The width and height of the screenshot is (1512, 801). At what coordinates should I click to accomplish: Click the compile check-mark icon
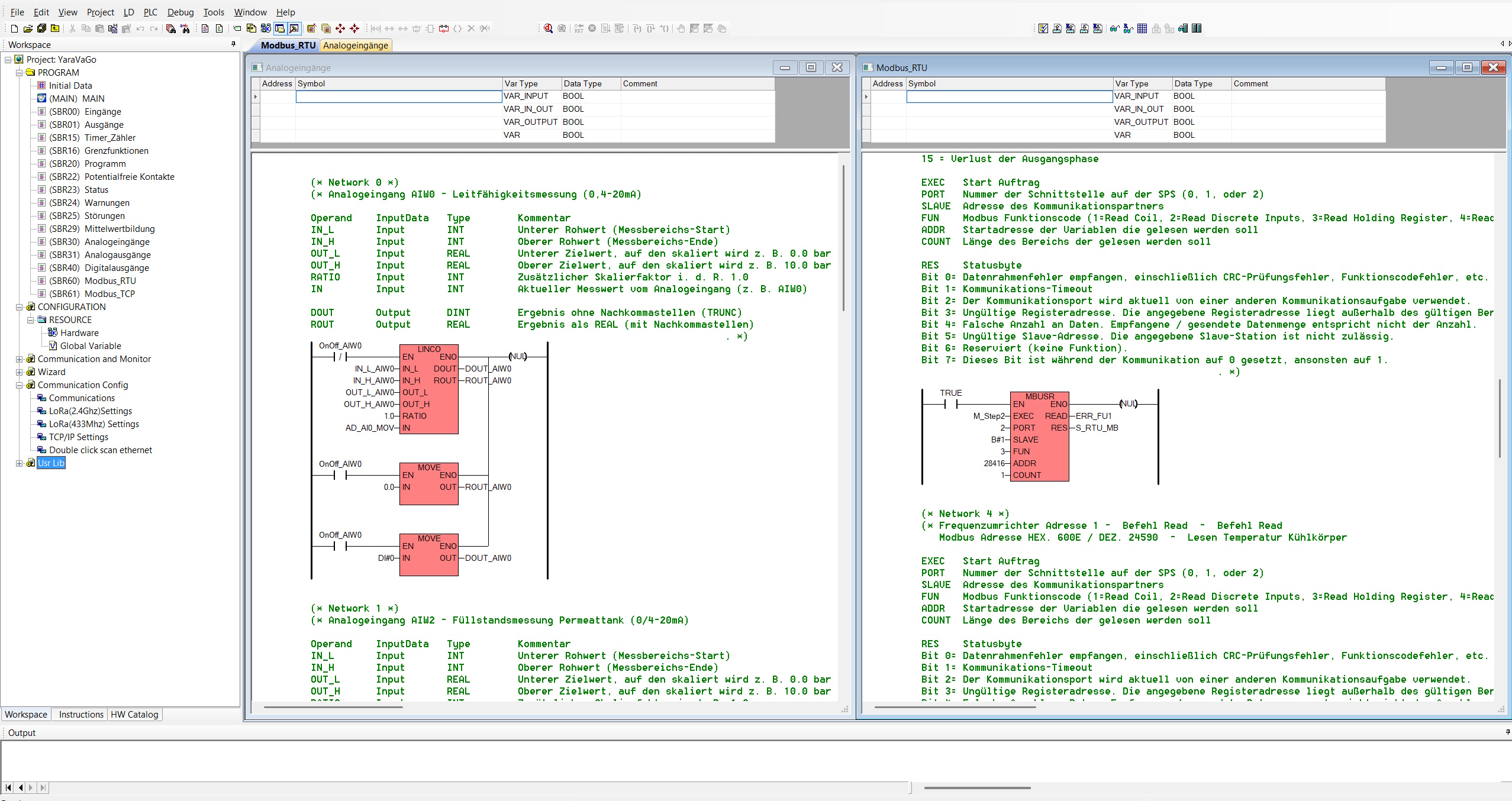1043,28
